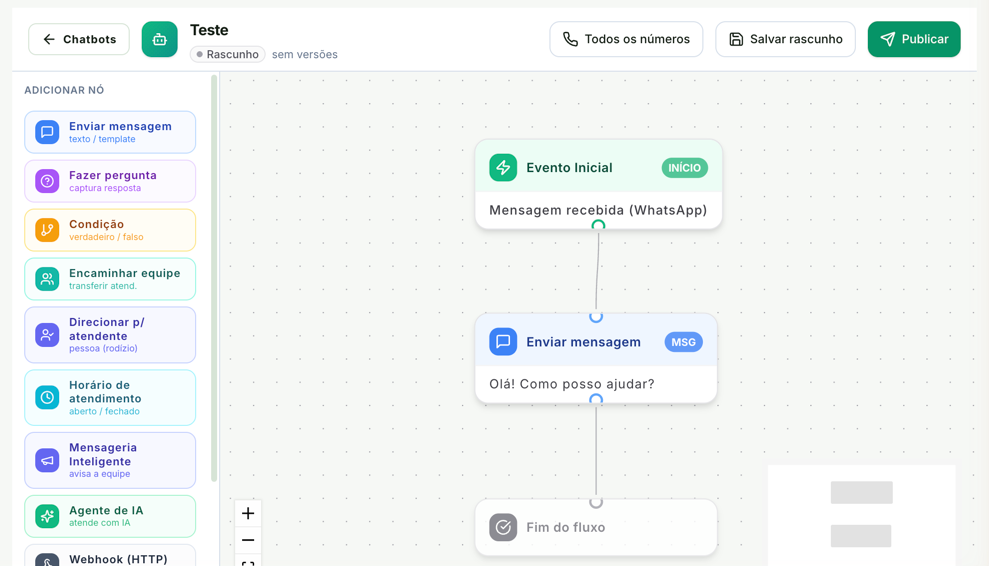
Task: Click the floppy disk save icon
Action: 736,39
